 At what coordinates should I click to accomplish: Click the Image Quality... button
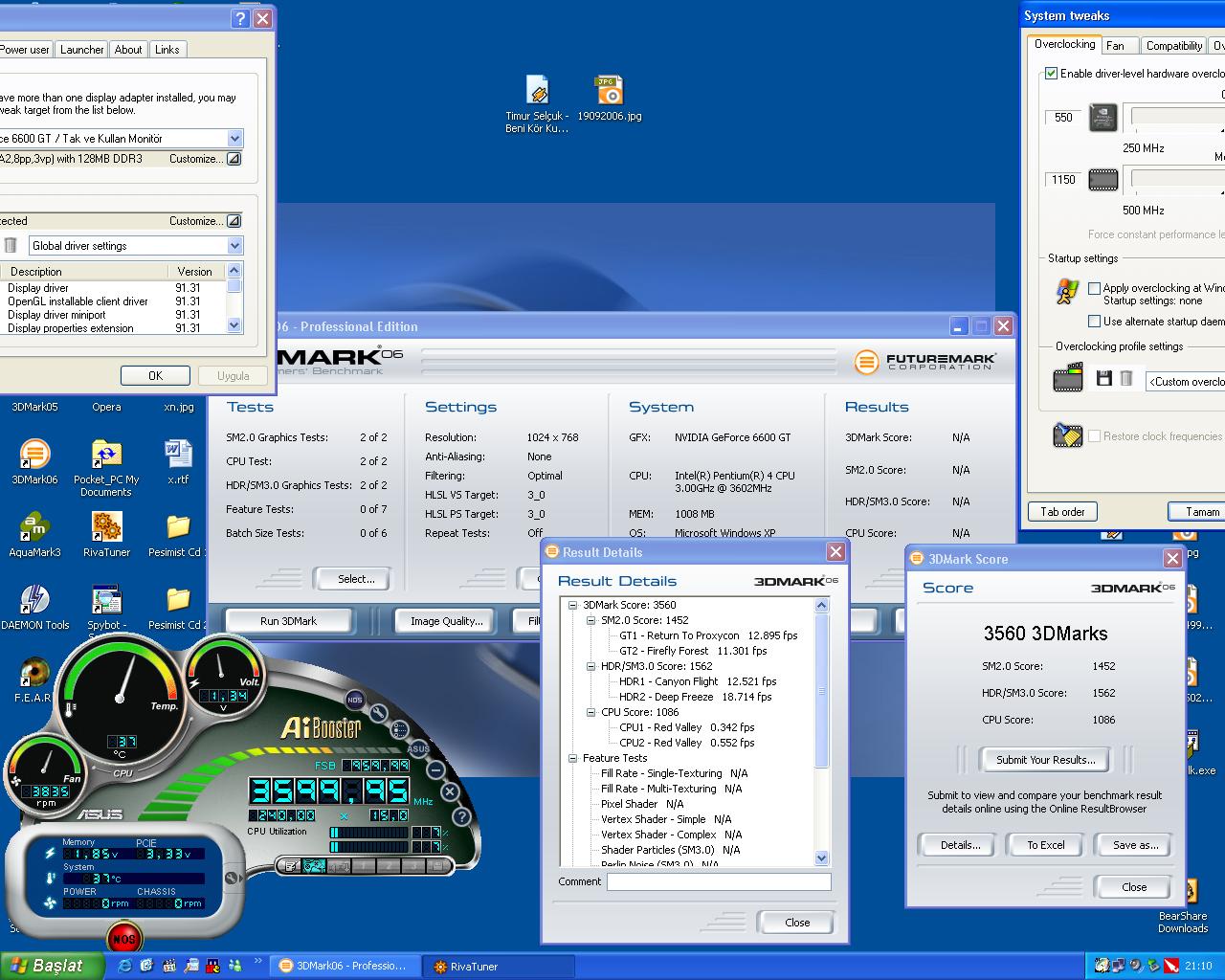(x=446, y=621)
